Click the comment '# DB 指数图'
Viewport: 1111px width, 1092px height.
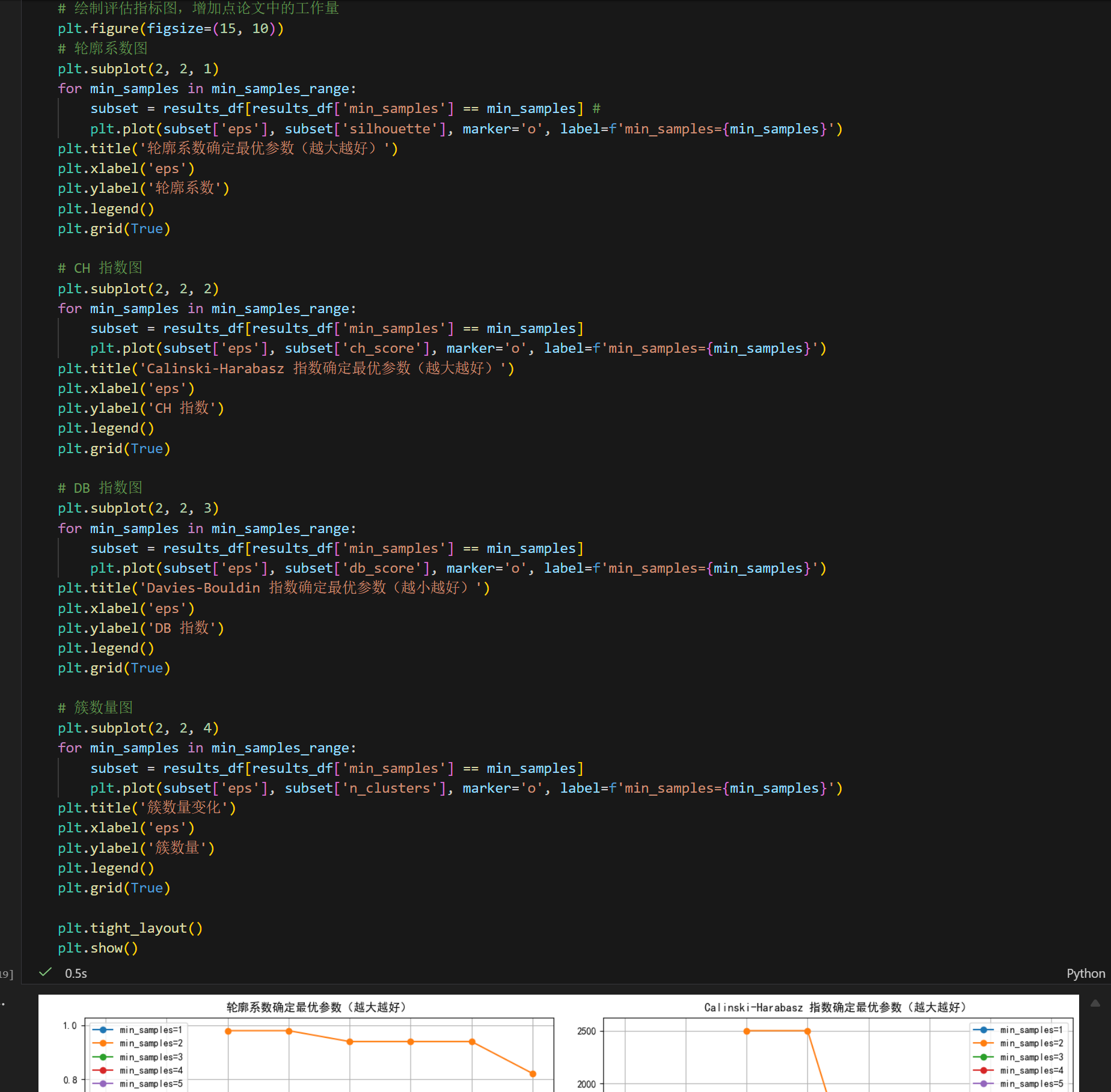pos(100,487)
